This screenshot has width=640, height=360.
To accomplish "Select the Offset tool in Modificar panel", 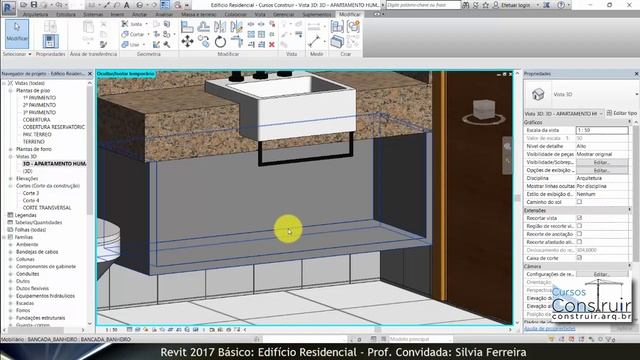I will click(x=203, y=27).
